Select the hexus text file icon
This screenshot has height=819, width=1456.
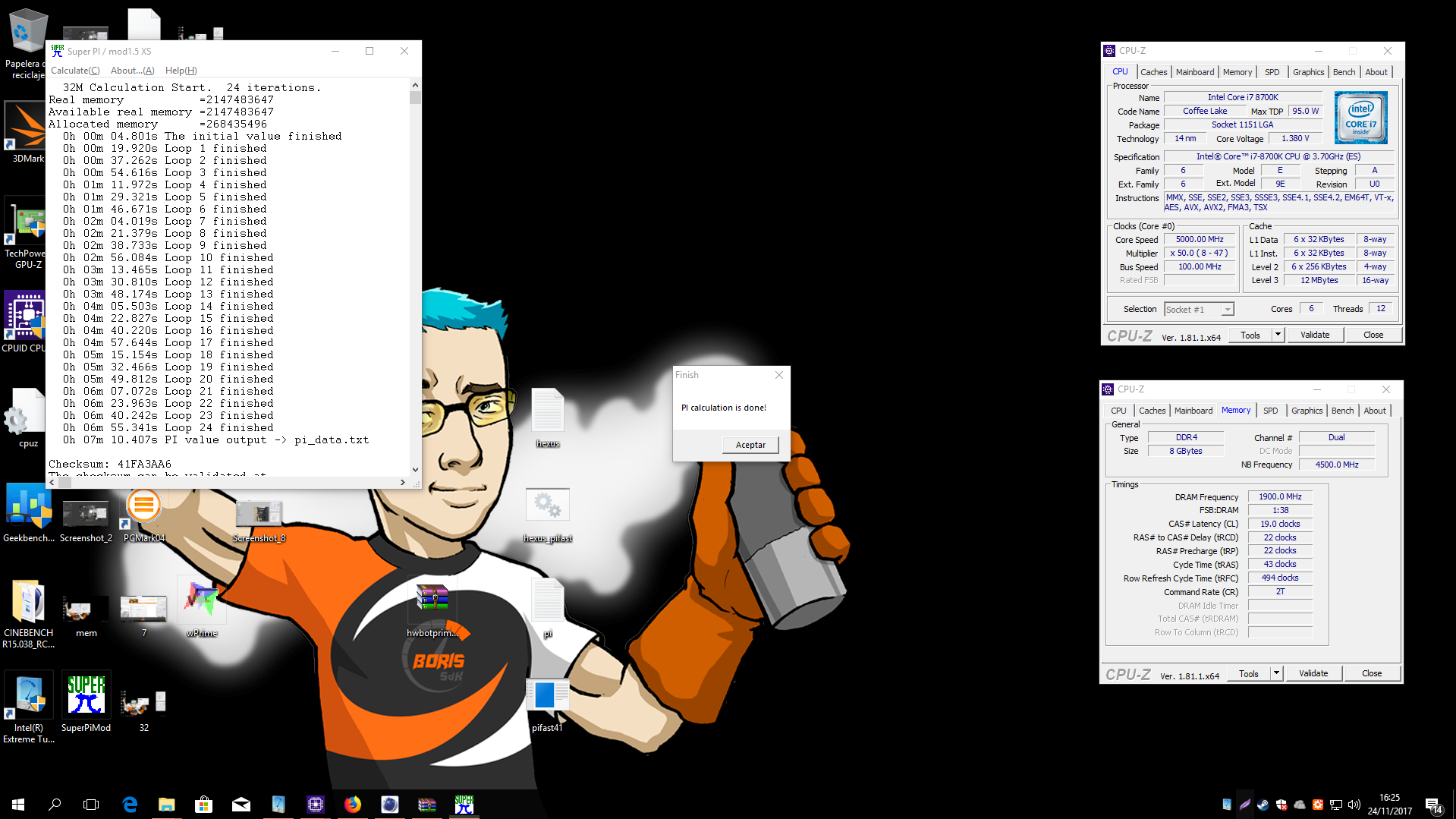tap(547, 417)
